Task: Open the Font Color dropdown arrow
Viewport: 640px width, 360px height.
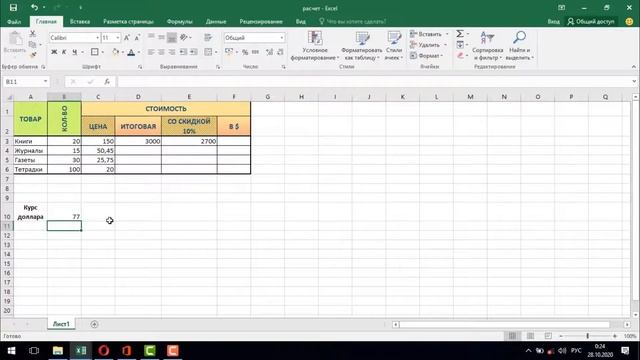Action: tap(139, 52)
